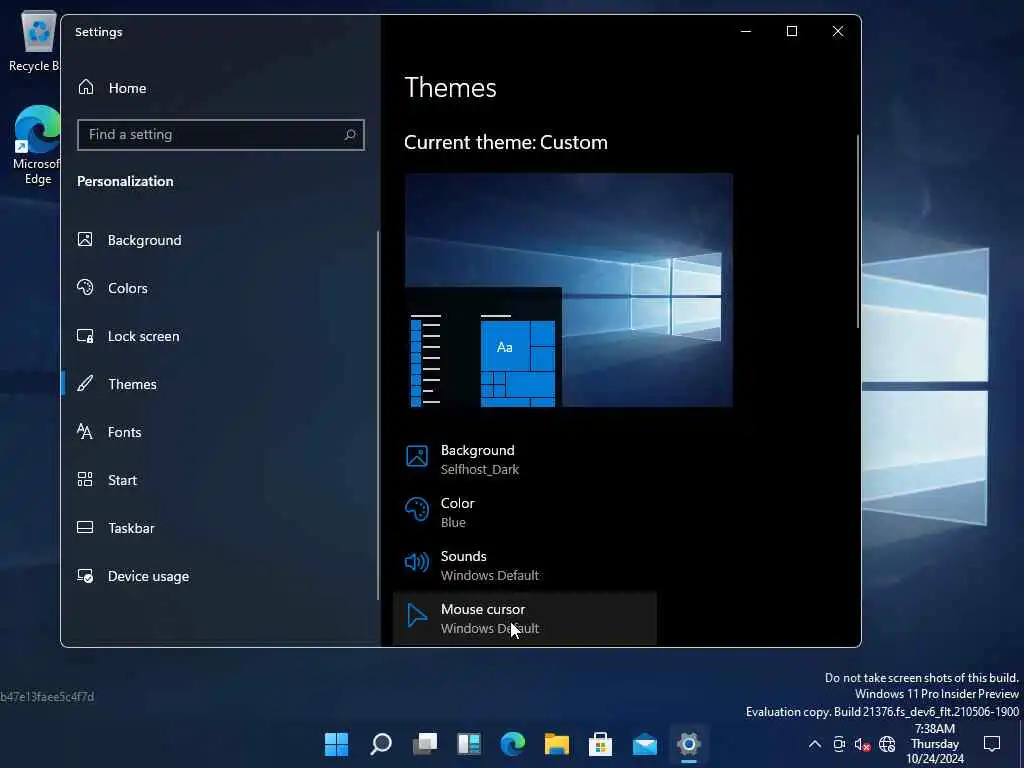The image size is (1024, 768).
Task: Click the Lock screen icon in sidebar
Action: [85, 336]
